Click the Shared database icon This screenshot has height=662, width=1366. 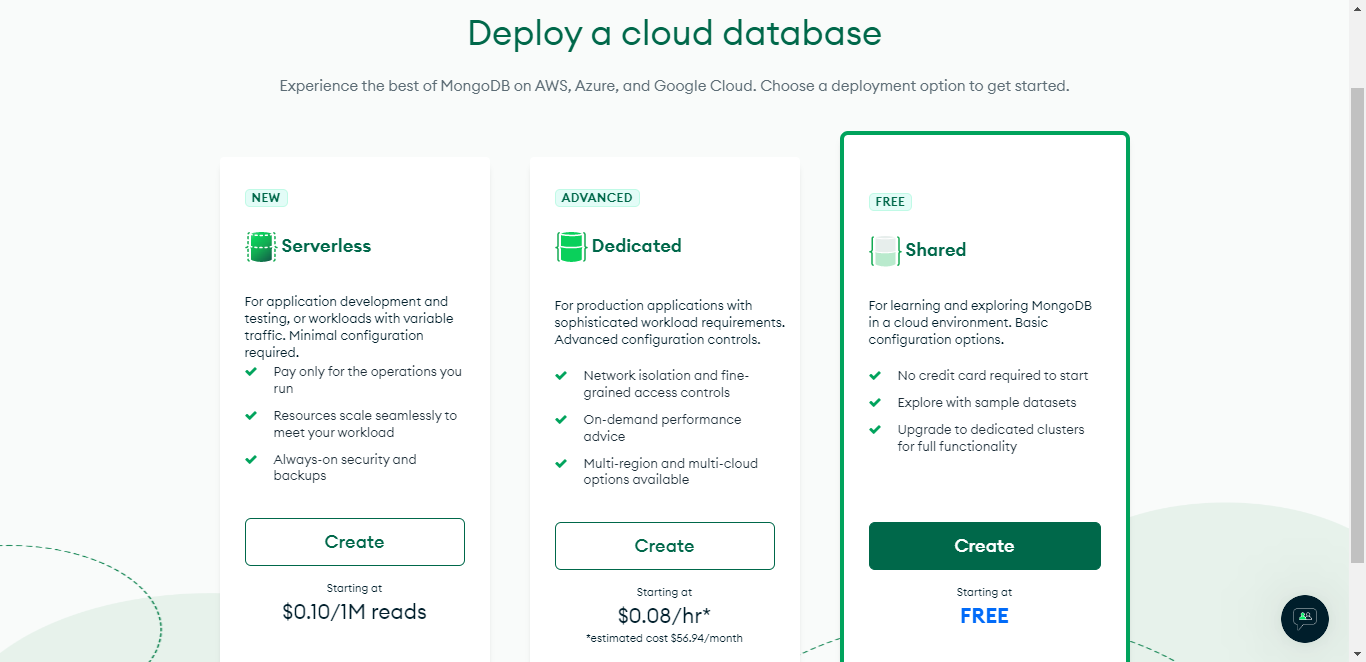[x=885, y=251]
